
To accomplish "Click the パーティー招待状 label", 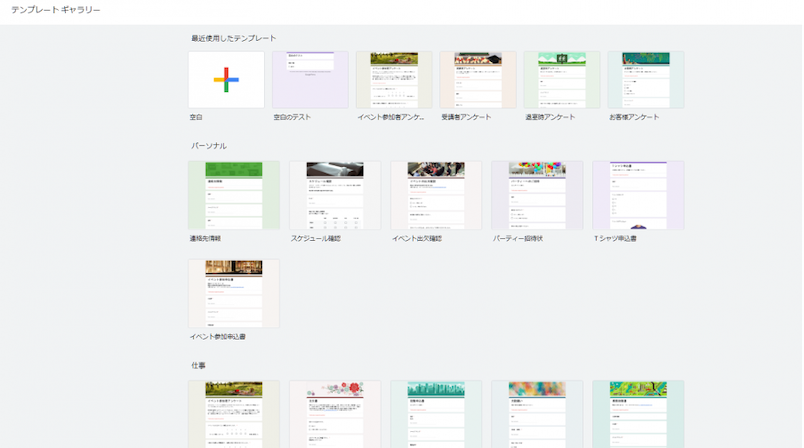I will coord(517,238).
